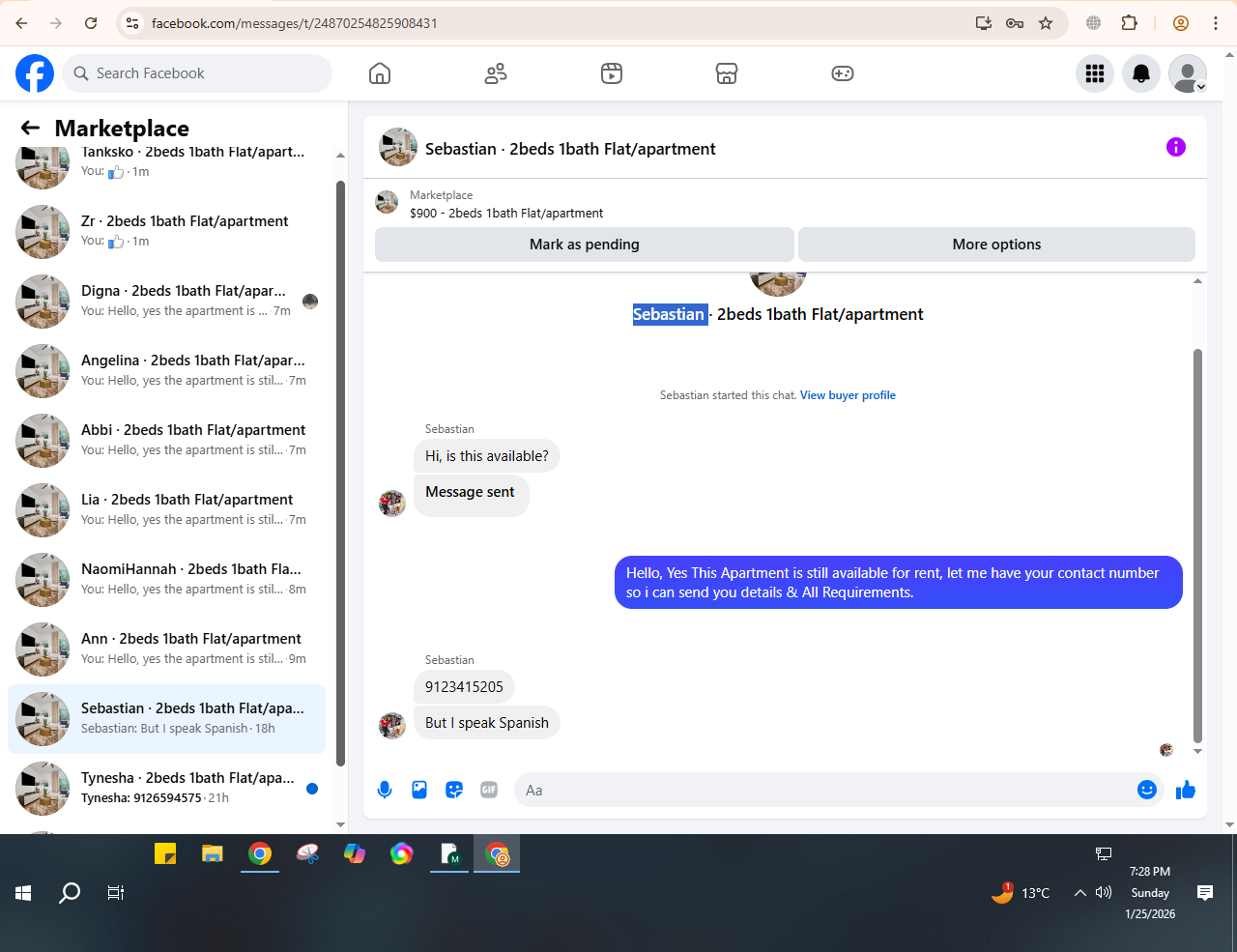Click the "Message sent" bubble
Image resolution: width=1237 pixels, height=952 pixels.
[x=471, y=493]
